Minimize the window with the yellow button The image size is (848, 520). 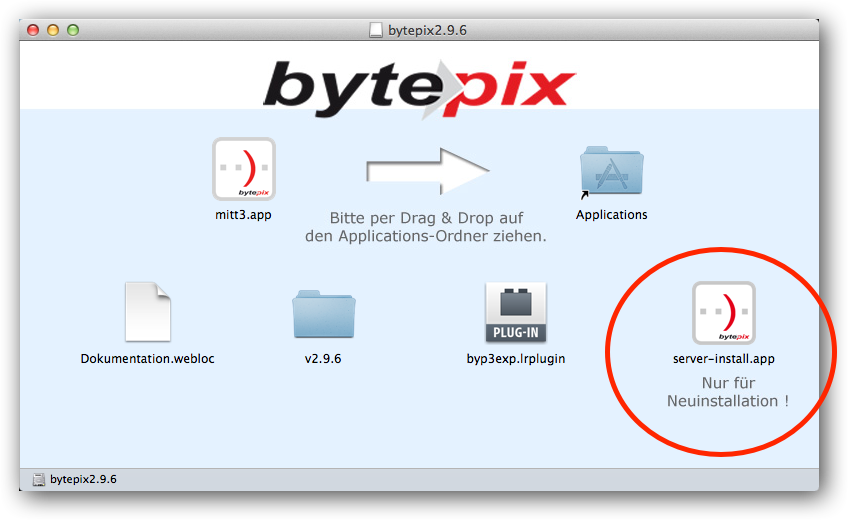(x=53, y=30)
